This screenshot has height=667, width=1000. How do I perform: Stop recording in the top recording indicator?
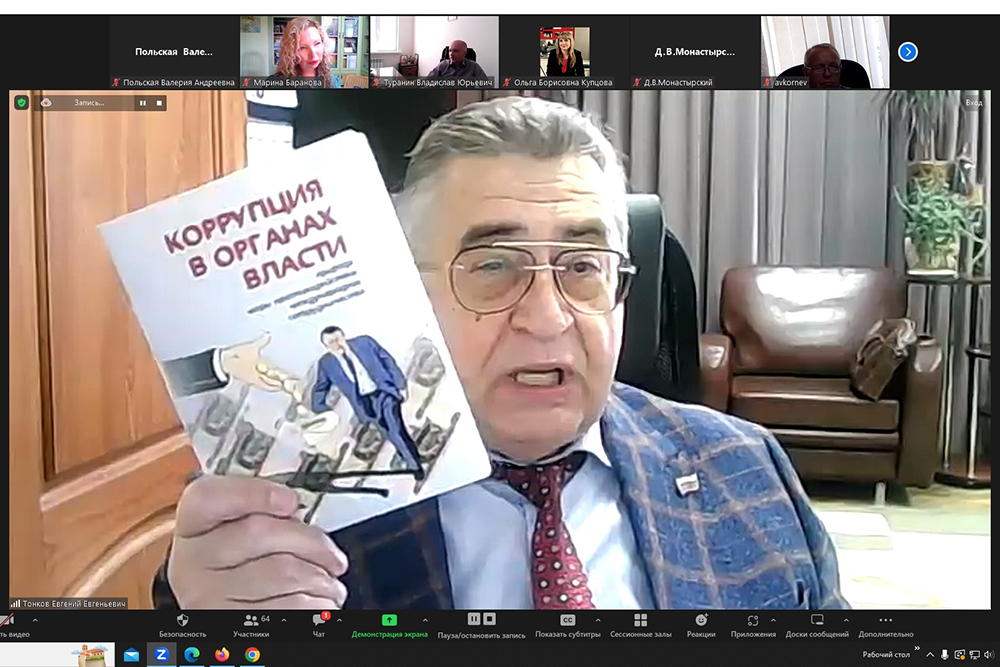tap(158, 102)
